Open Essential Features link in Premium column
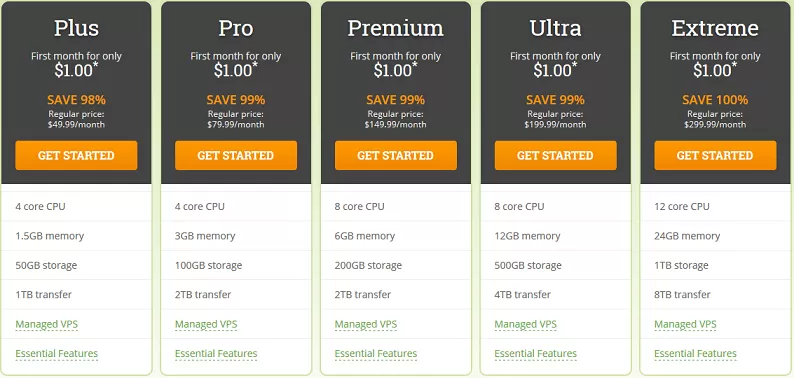This screenshot has width=794, height=378. coord(376,354)
